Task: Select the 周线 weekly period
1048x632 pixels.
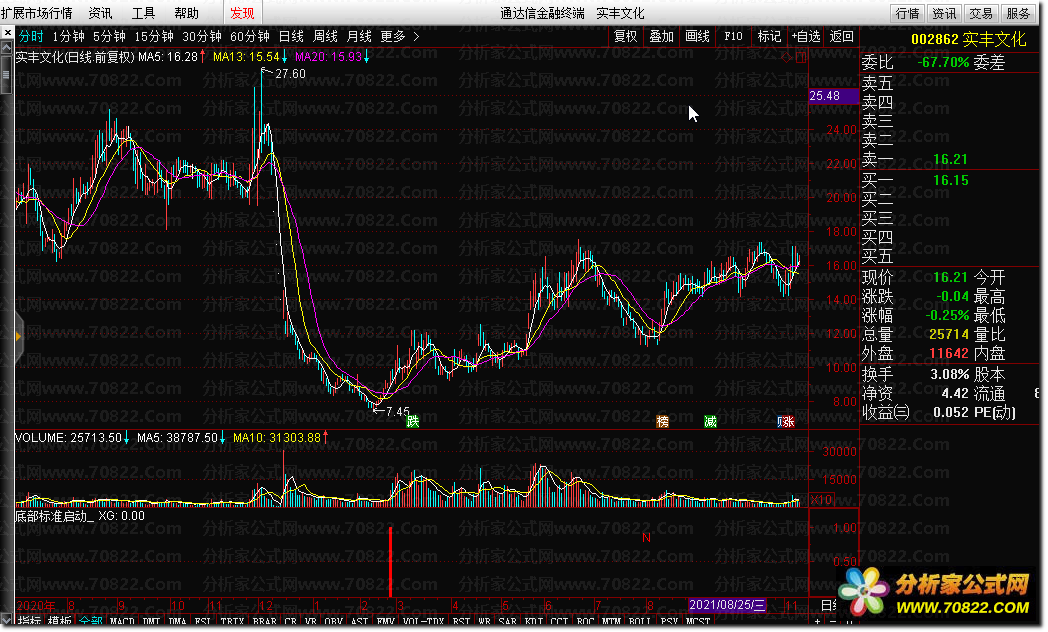Action: 325,36
